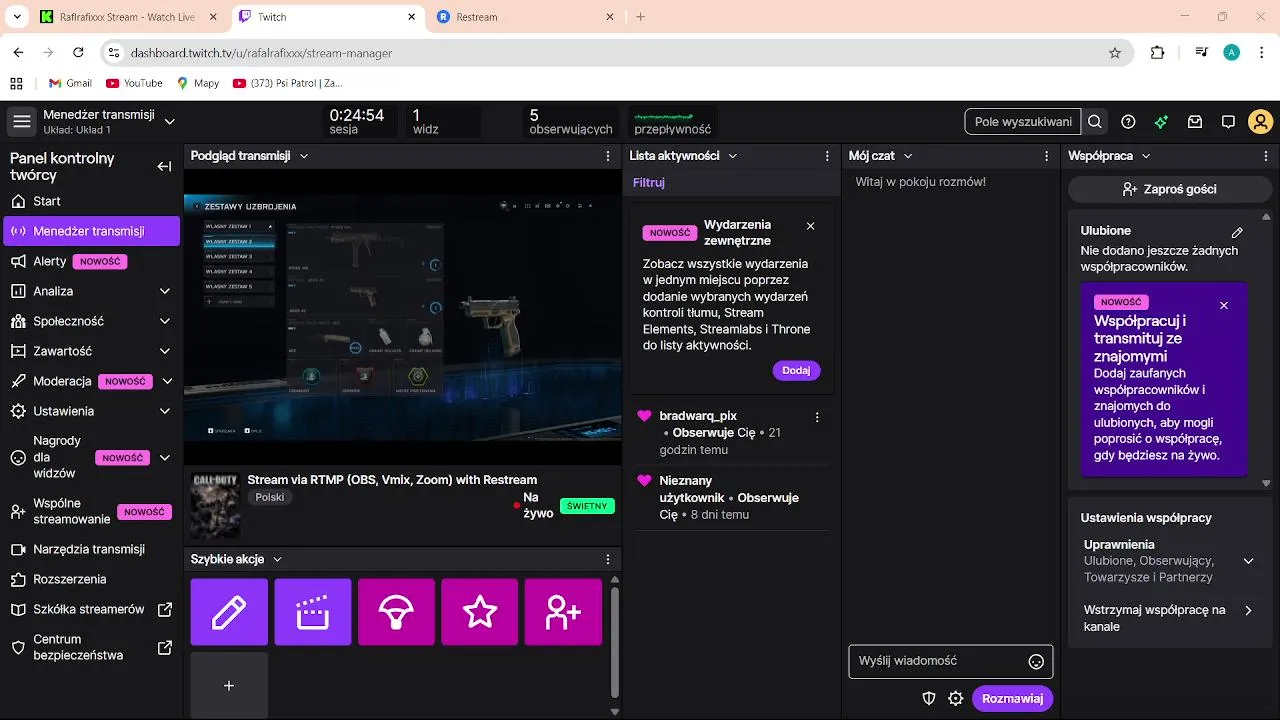
Task: Click the stream preview video
Action: [402, 316]
